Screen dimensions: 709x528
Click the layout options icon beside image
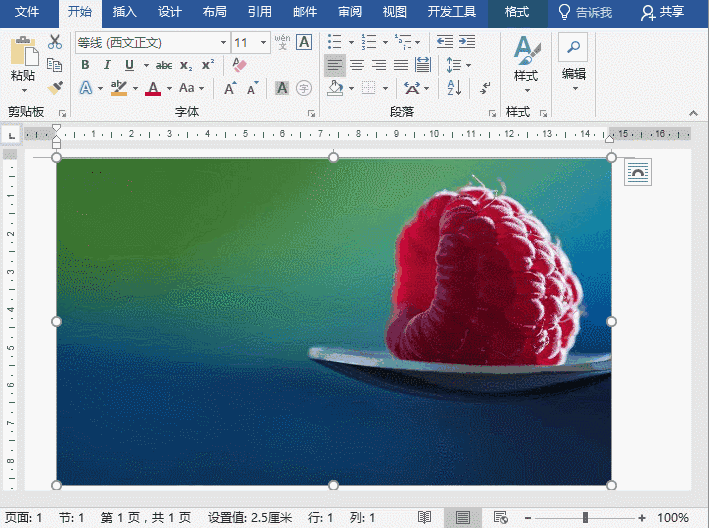(x=637, y=172)
